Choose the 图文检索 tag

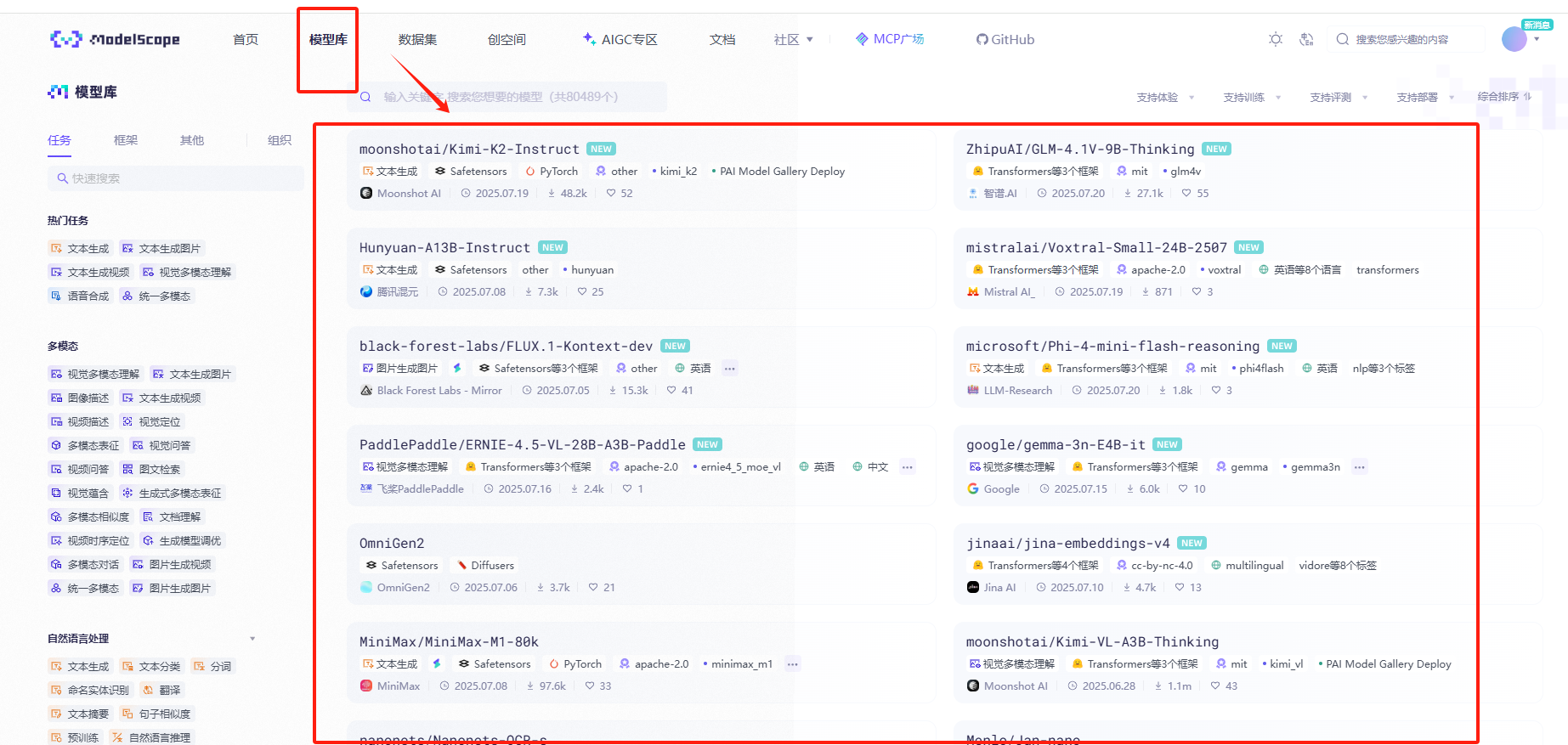150,469
